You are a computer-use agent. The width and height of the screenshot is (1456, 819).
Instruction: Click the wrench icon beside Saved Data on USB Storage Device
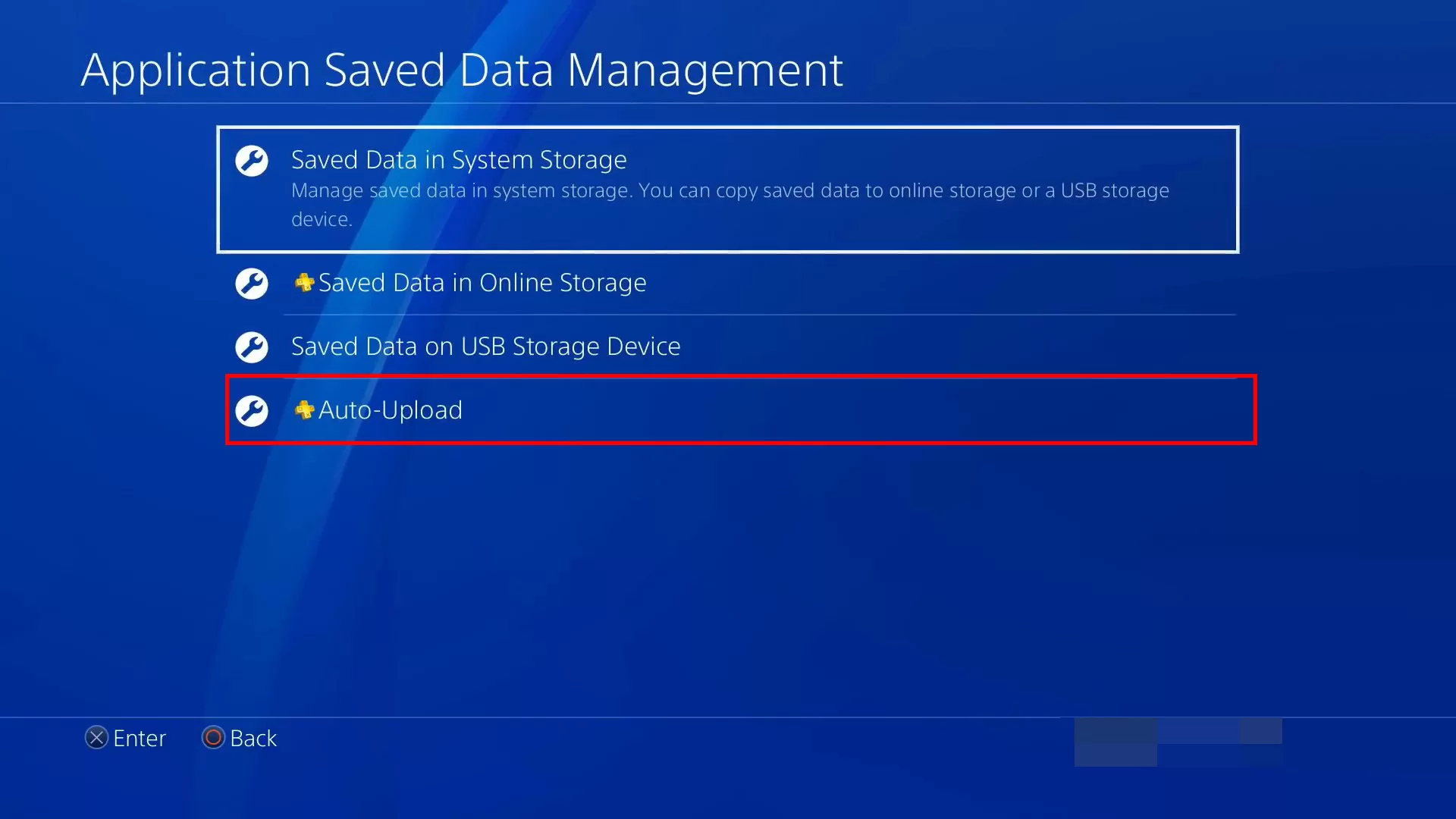click(252, 347)
